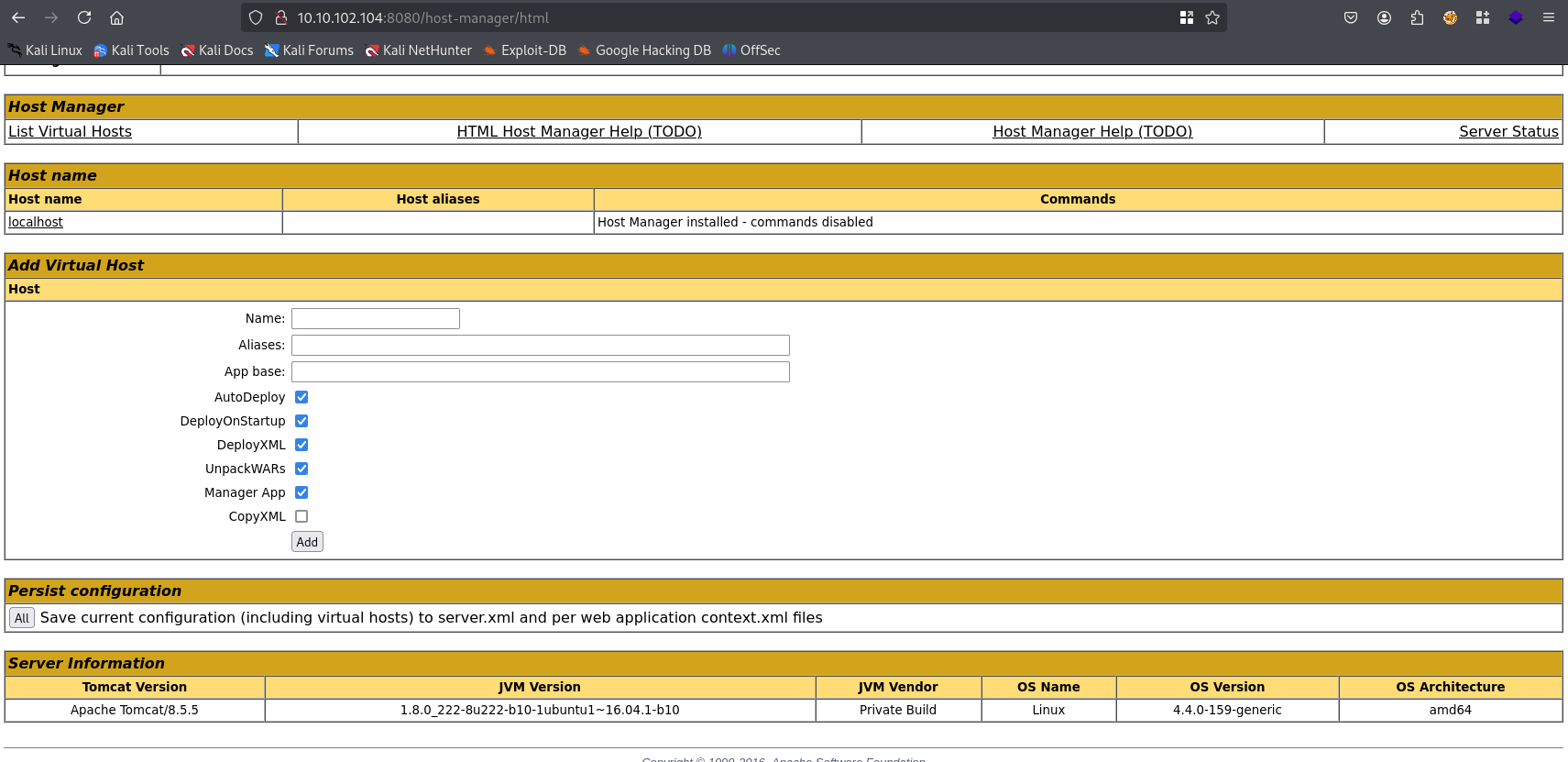Click the browser forward arrow
This screenshot has height=762, width=1568.
51,17
